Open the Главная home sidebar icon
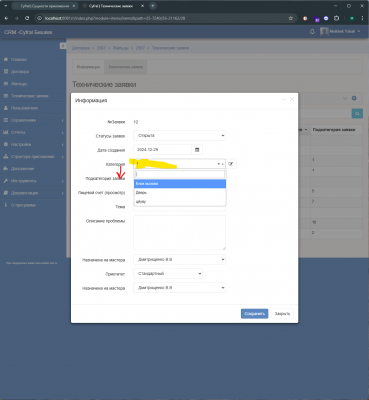 (6, 59)
